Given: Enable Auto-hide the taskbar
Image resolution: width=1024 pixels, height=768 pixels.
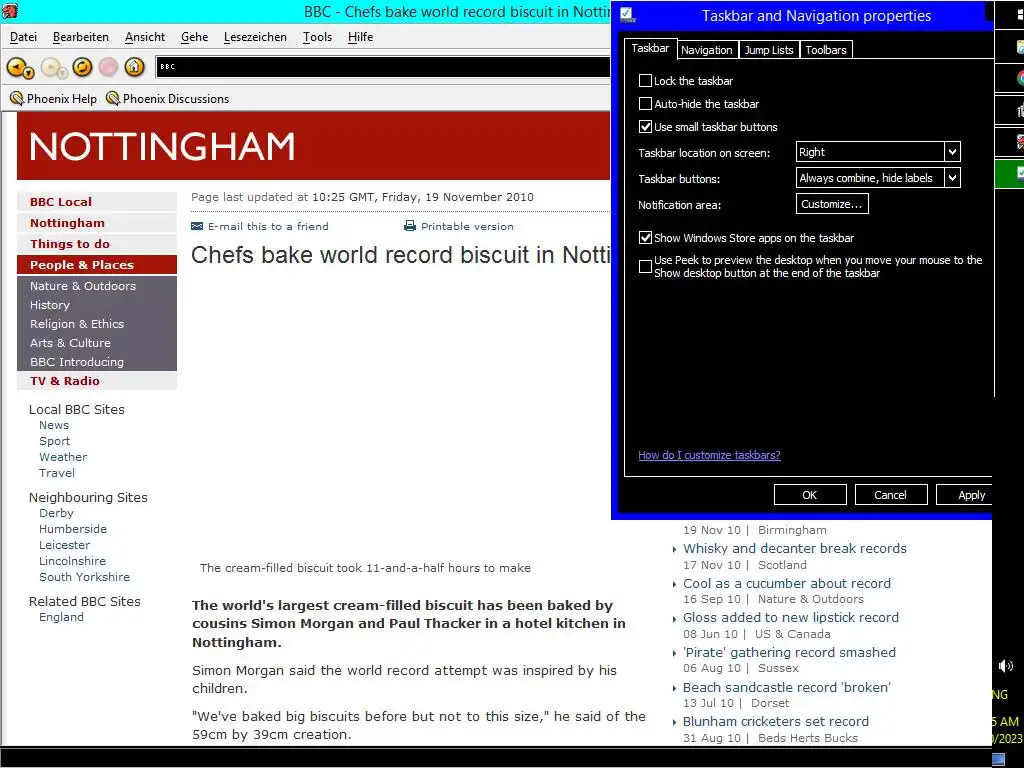Looking at the screenshot, I should pos(645,103).
